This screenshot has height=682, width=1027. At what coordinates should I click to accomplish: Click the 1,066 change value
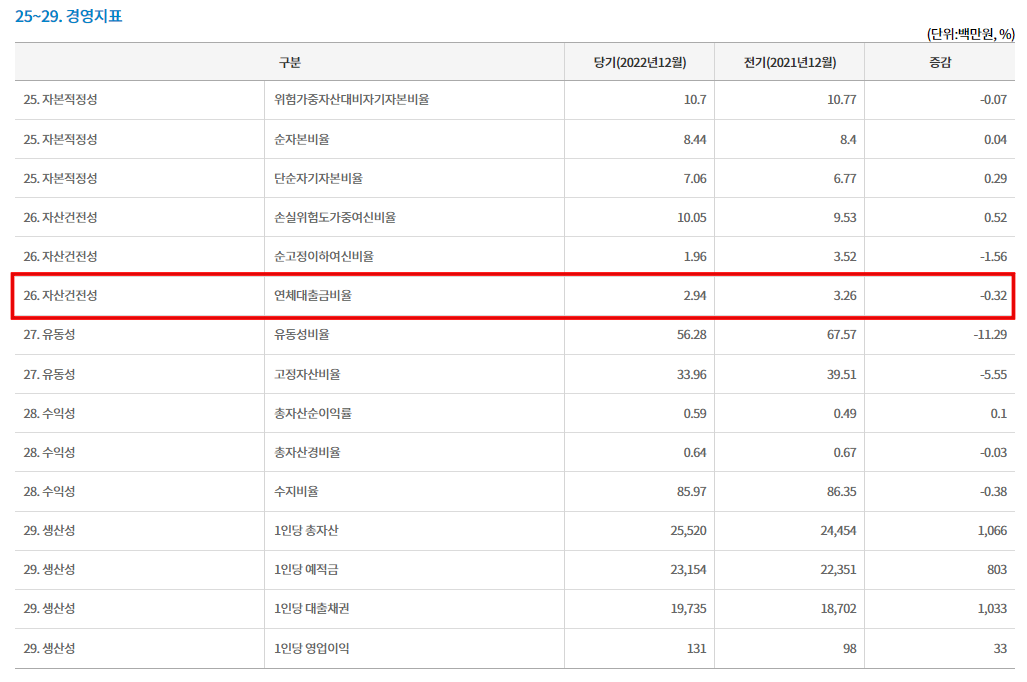[992, 531]
